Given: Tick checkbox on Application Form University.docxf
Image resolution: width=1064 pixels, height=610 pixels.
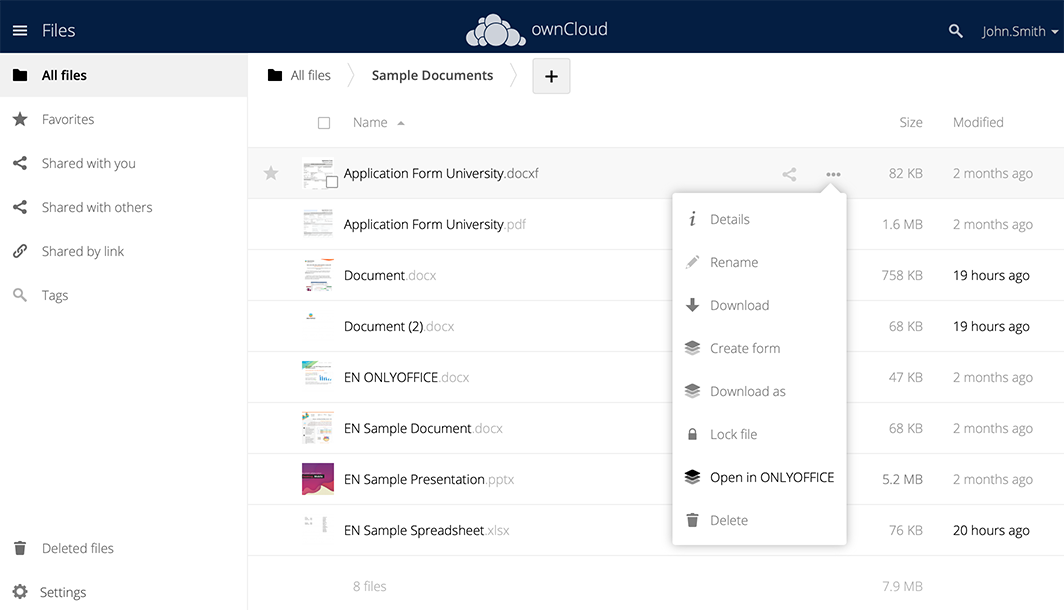Looking at the screenshot, I should pyautogui.click(x=332, y=182).
